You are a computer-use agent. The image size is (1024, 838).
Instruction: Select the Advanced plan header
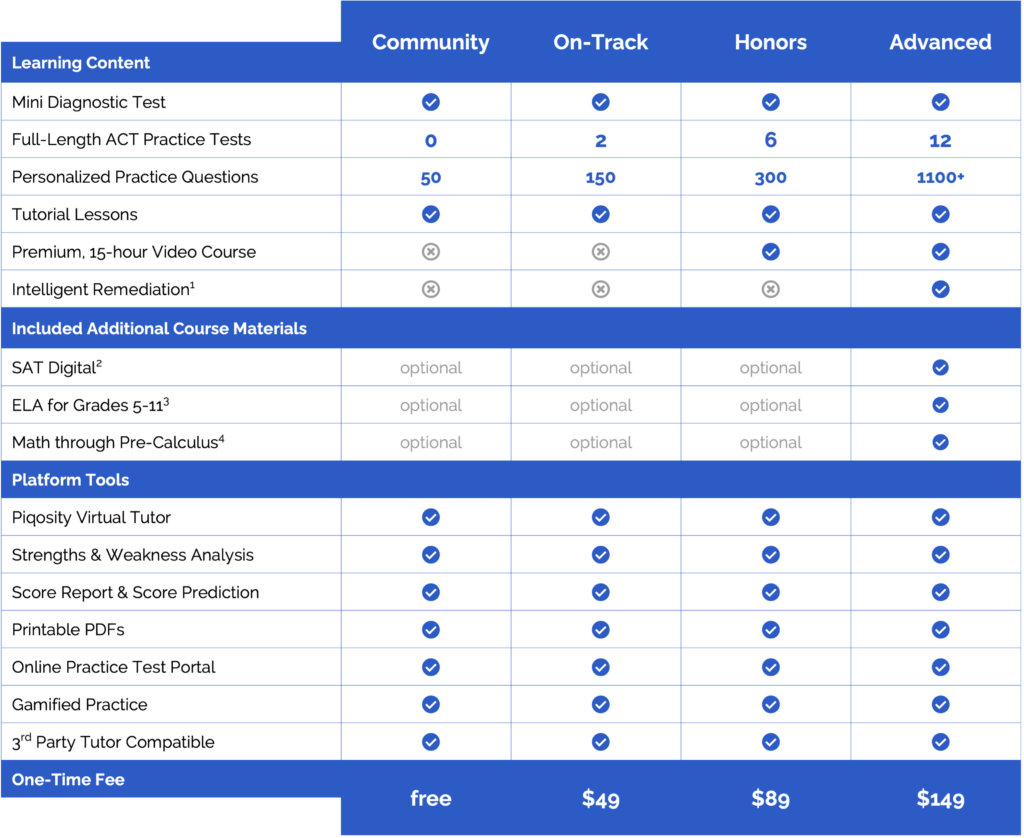click(x=940, y=42)
